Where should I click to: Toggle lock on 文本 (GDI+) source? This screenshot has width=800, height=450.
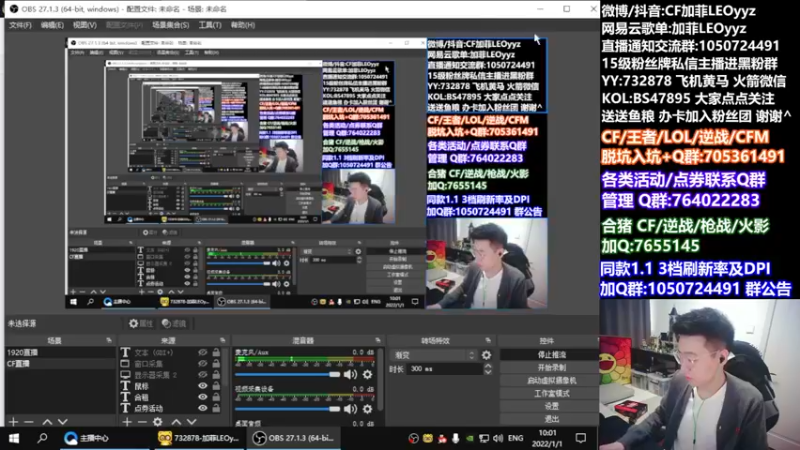[x=216, y=352]
